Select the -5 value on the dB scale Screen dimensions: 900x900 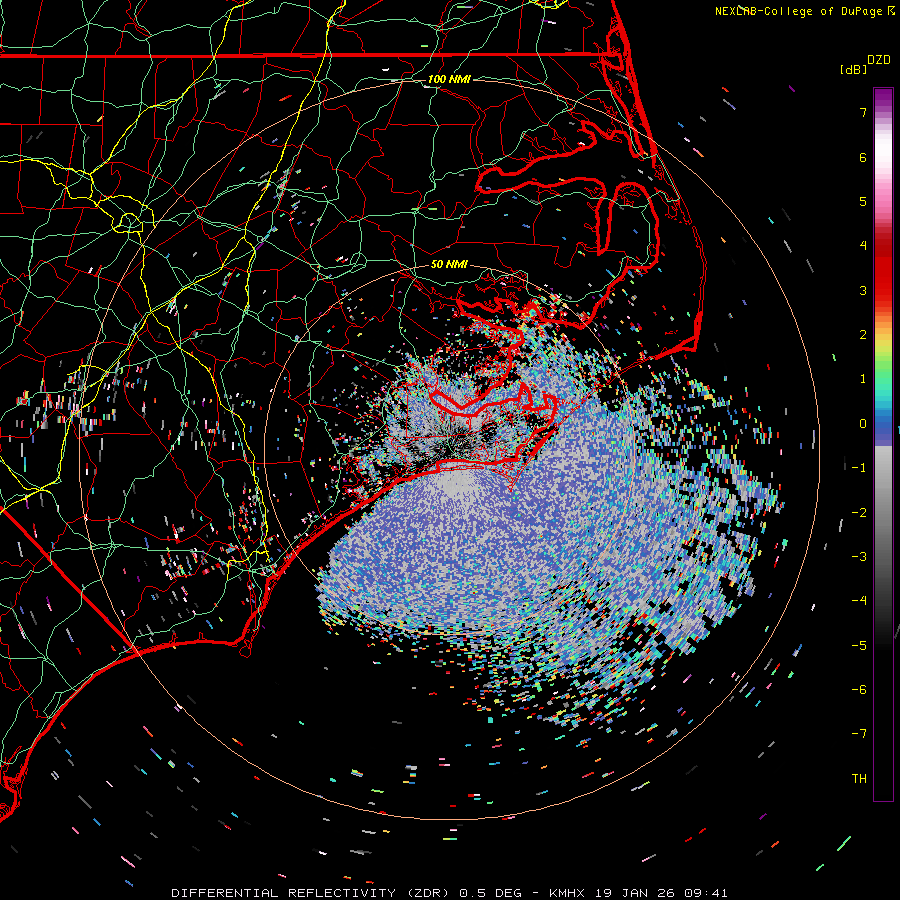[859, 646]
